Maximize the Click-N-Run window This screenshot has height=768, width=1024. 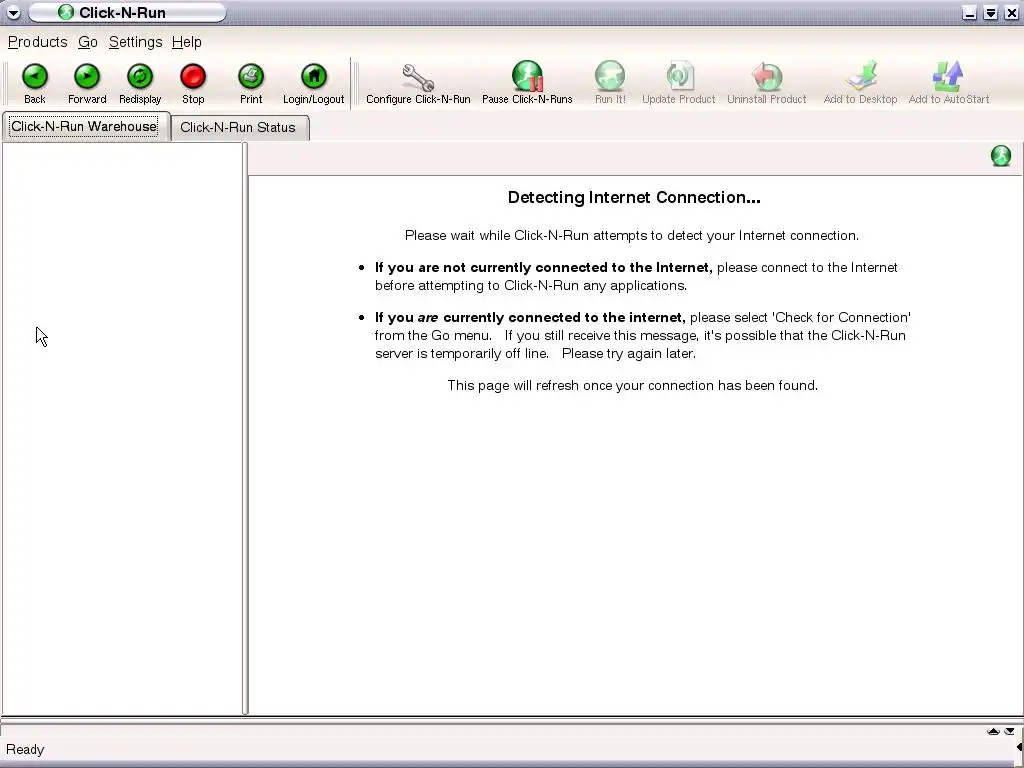(x=991, y=12)
